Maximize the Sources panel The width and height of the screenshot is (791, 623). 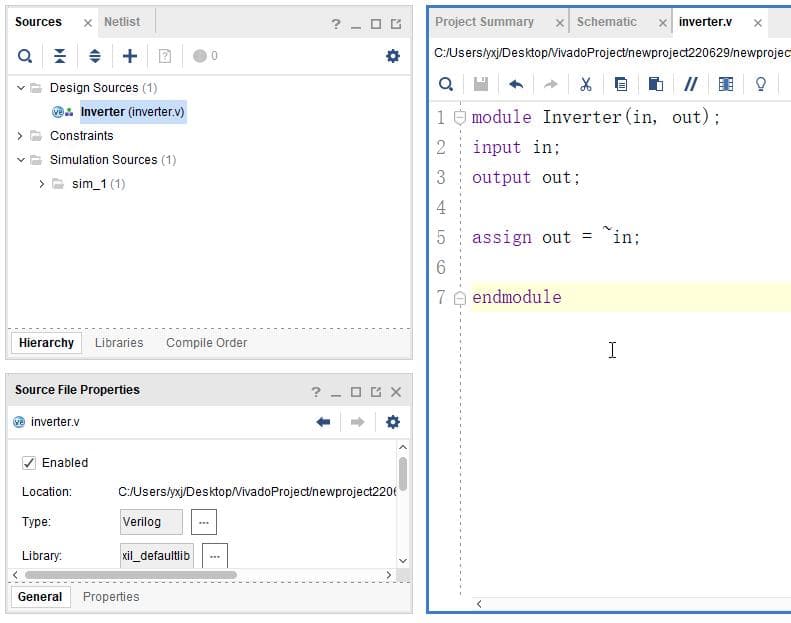pyautogui.click(x=376, y=24)
